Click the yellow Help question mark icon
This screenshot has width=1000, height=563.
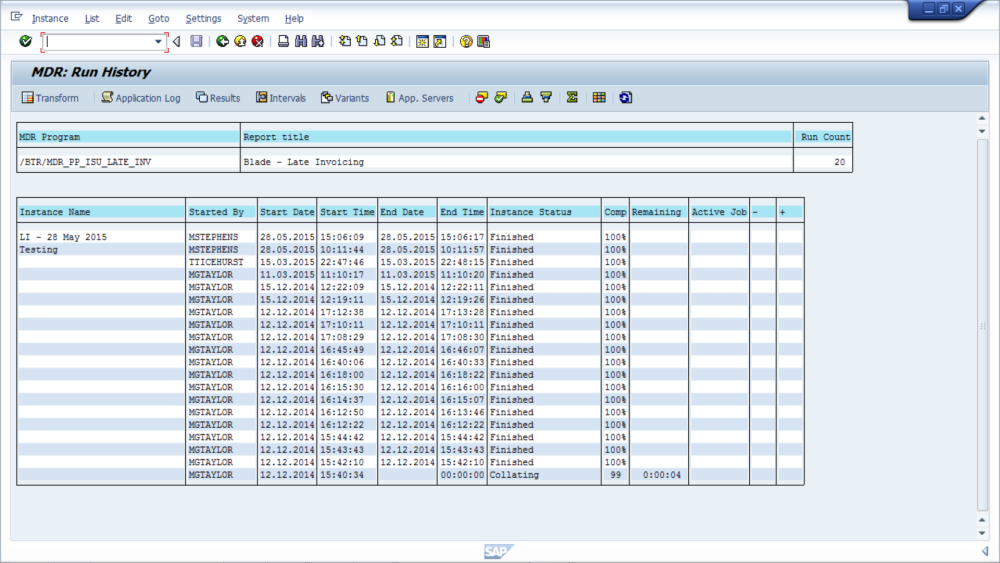point(466,41)
